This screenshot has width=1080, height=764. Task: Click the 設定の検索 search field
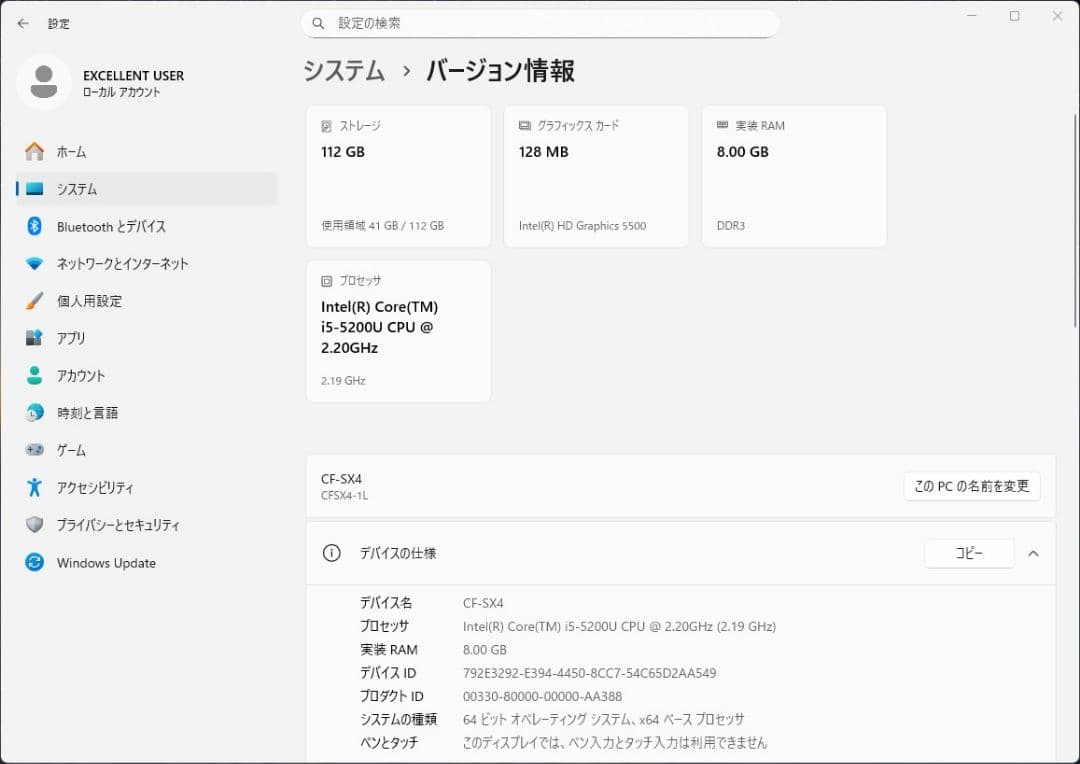(540, 22)
